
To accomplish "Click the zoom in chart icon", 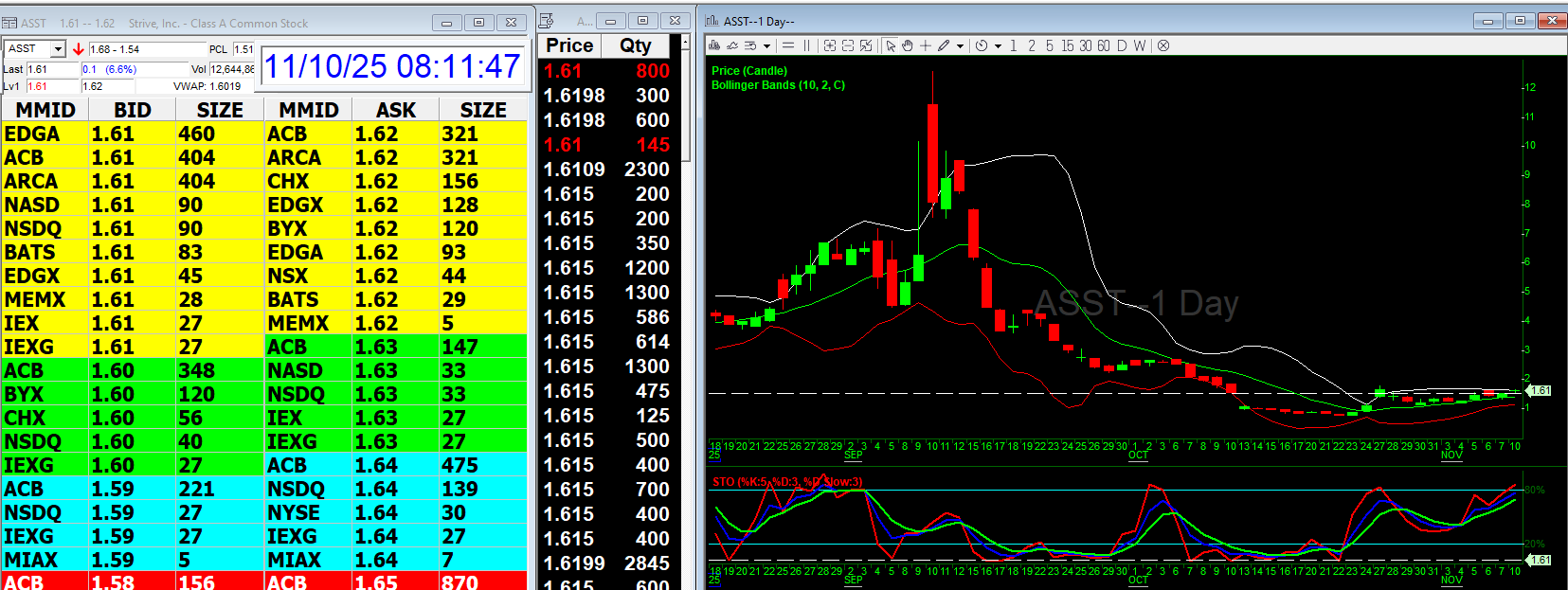I will point(830,45).
